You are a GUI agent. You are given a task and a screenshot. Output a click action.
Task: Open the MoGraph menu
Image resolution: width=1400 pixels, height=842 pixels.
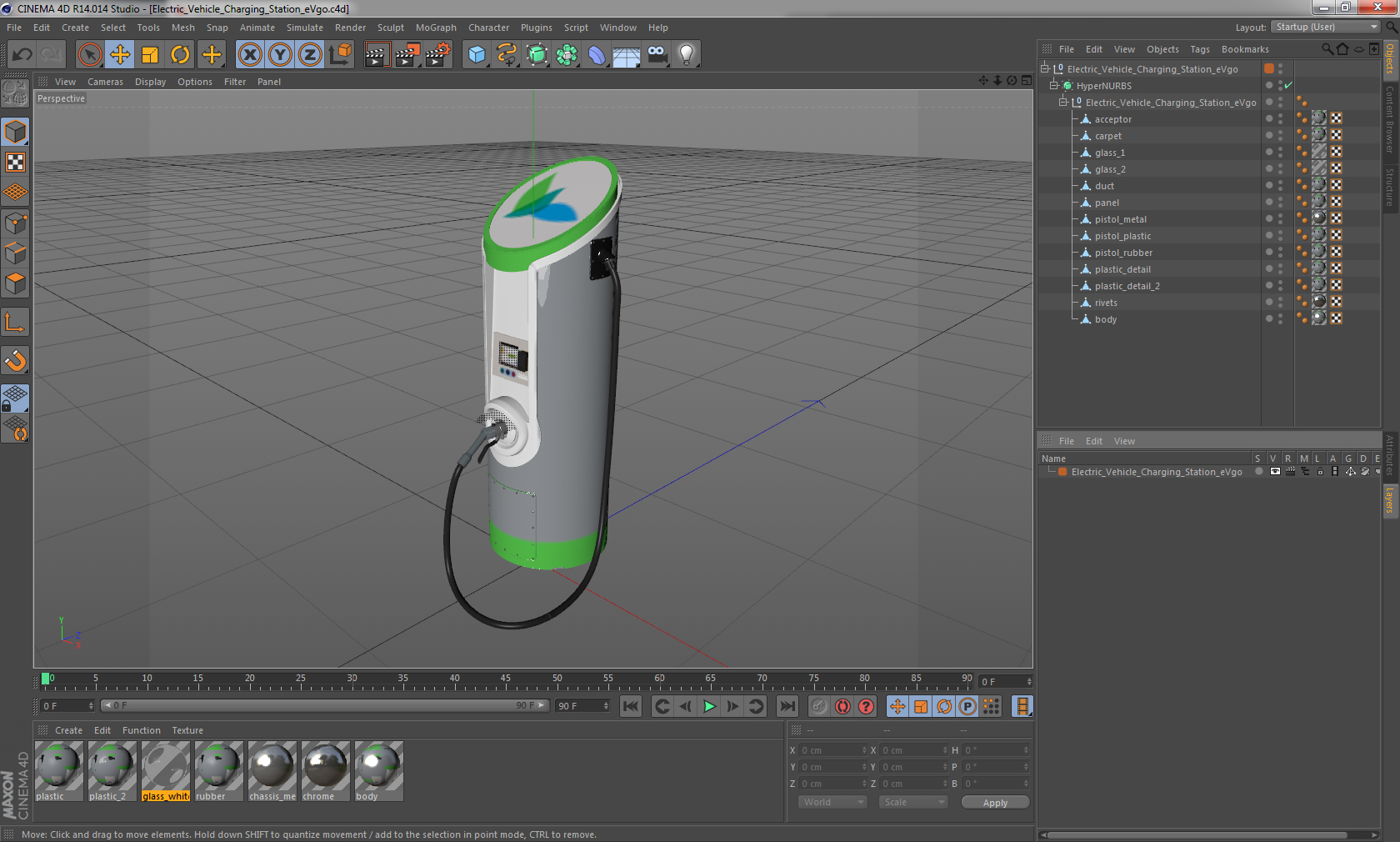436,28
